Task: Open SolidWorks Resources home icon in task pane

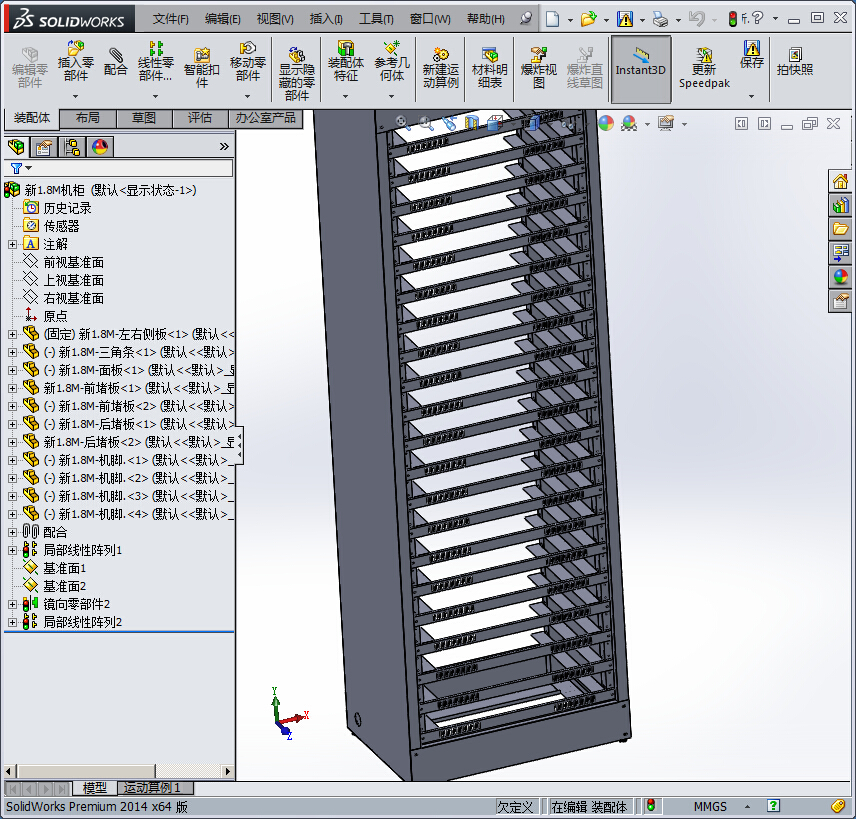Action: 840,182
